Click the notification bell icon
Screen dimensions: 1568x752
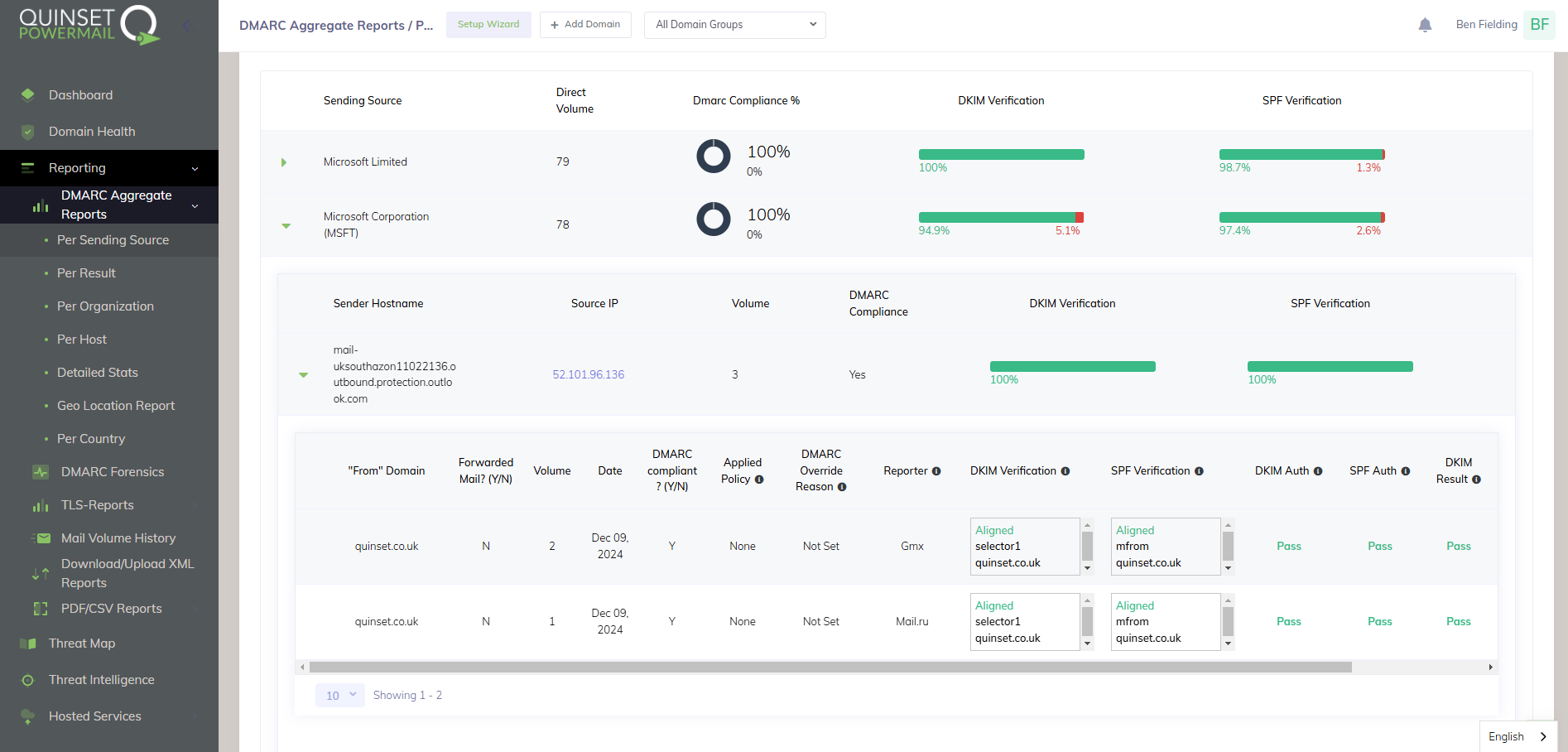coord(1425,25)
